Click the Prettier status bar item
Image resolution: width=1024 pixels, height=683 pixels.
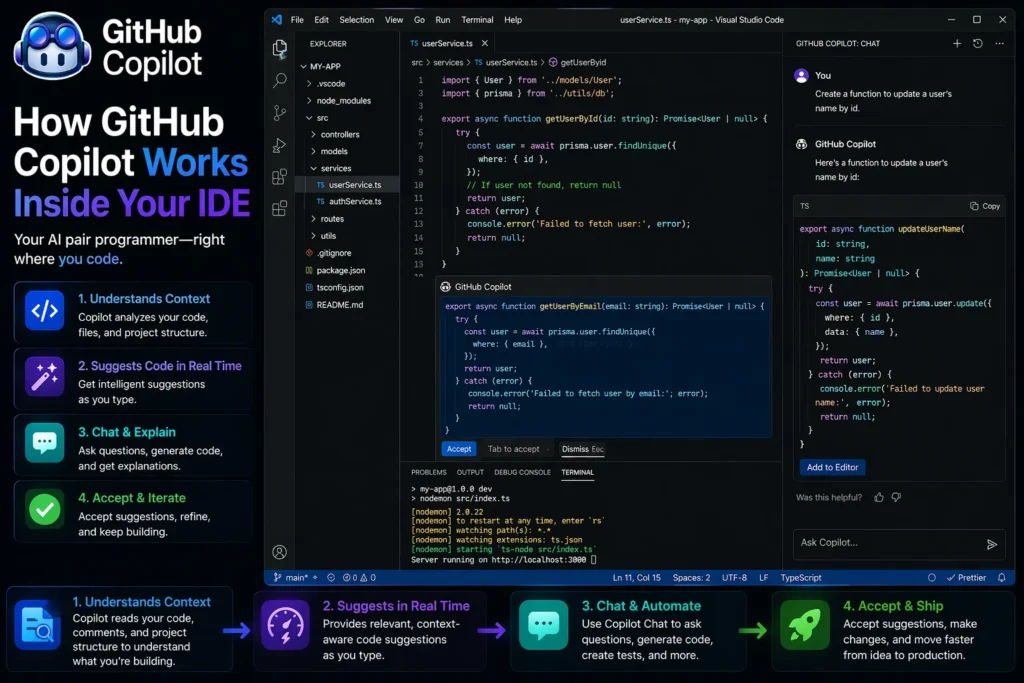click(967, 577)
